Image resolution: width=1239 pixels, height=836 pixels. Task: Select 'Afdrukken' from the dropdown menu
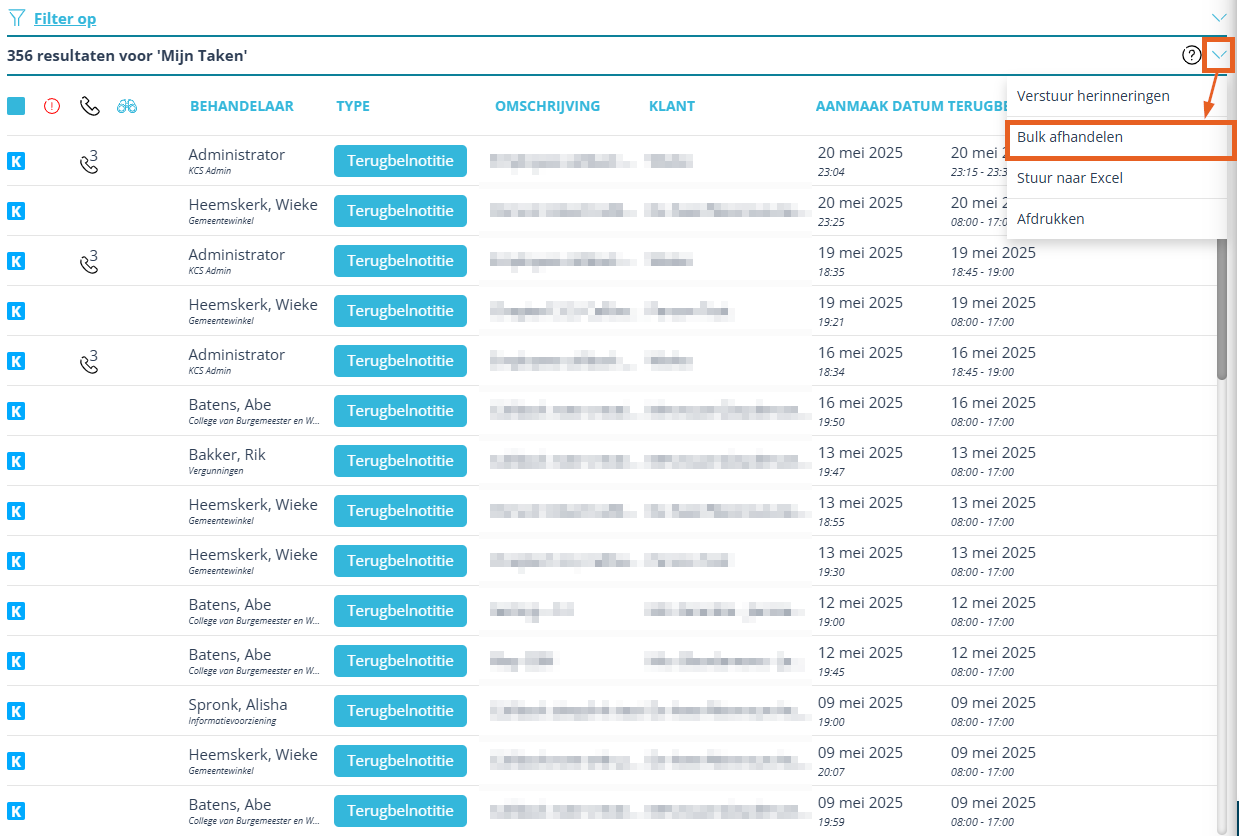tap(1117, 219)
